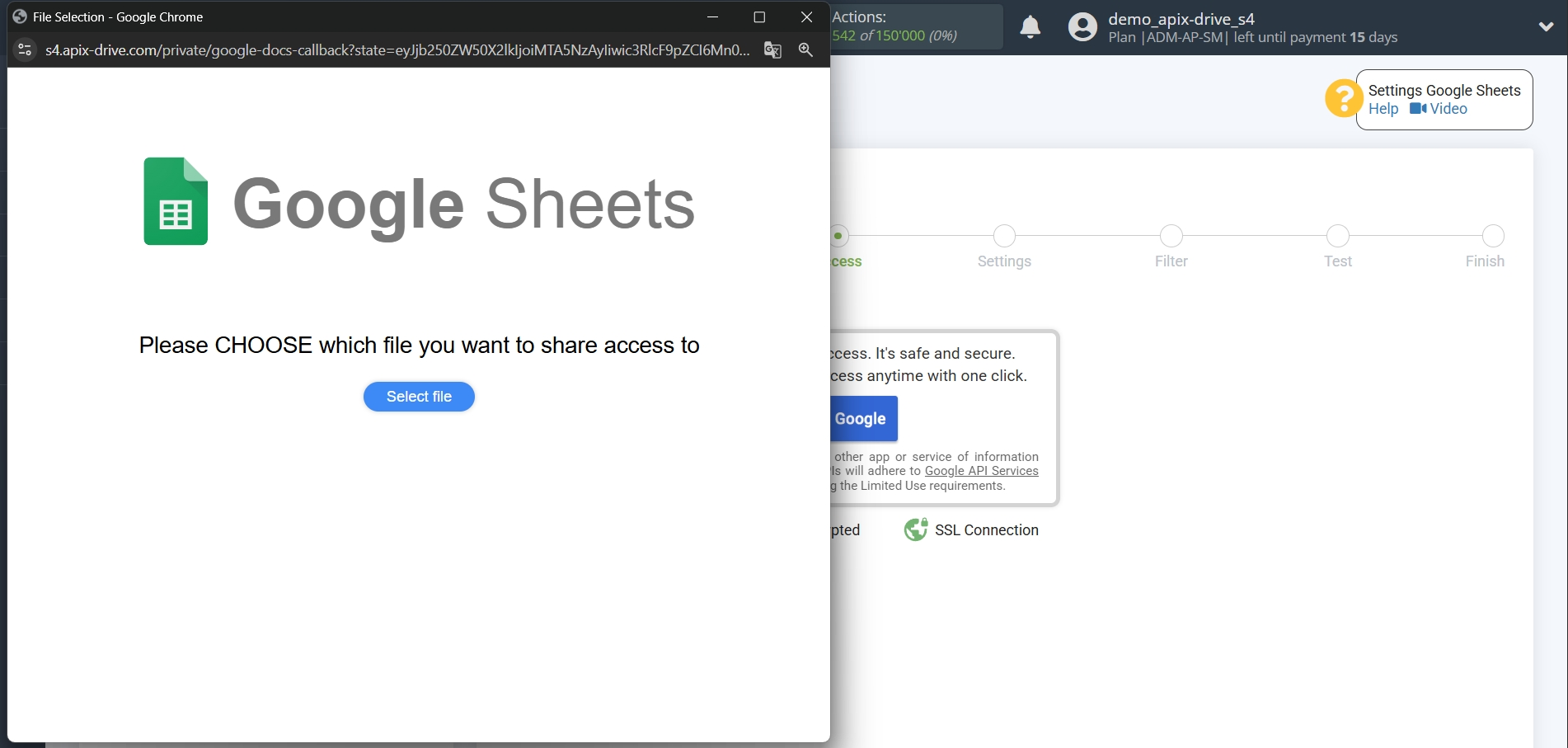Click the browser address bar URL field
1568x748 pixels.
coord(396,50)
